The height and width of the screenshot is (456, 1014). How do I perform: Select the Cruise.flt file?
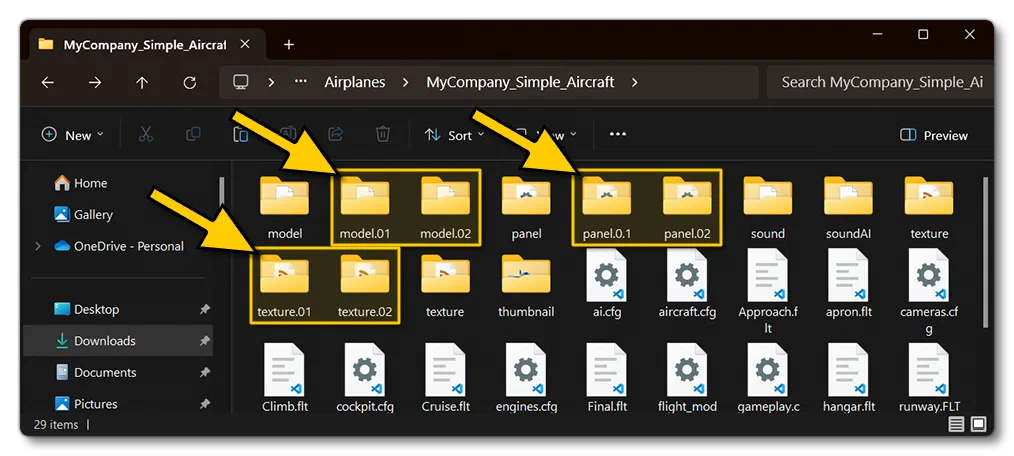click(x=445, y=378)
